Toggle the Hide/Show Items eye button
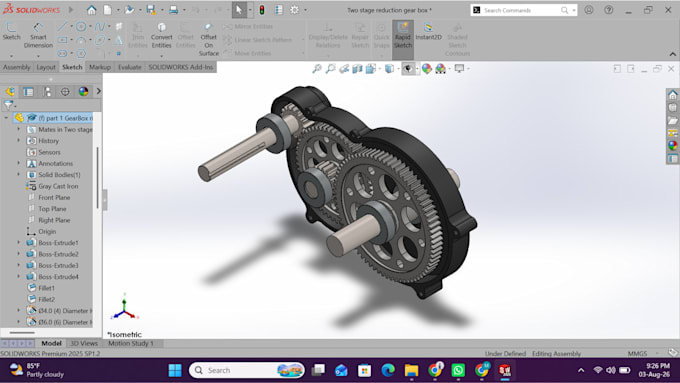 407,69
